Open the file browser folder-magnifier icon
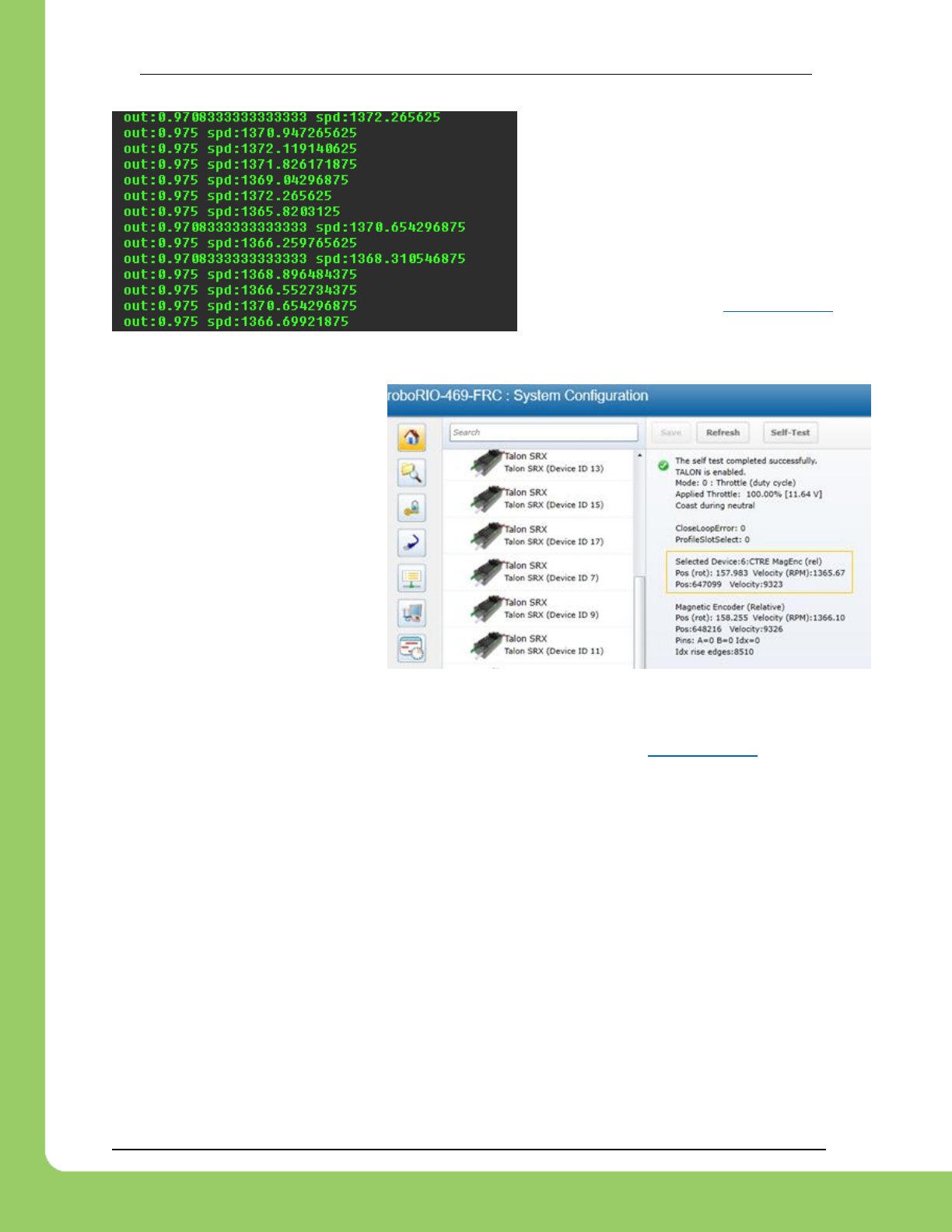 (411, 472)
